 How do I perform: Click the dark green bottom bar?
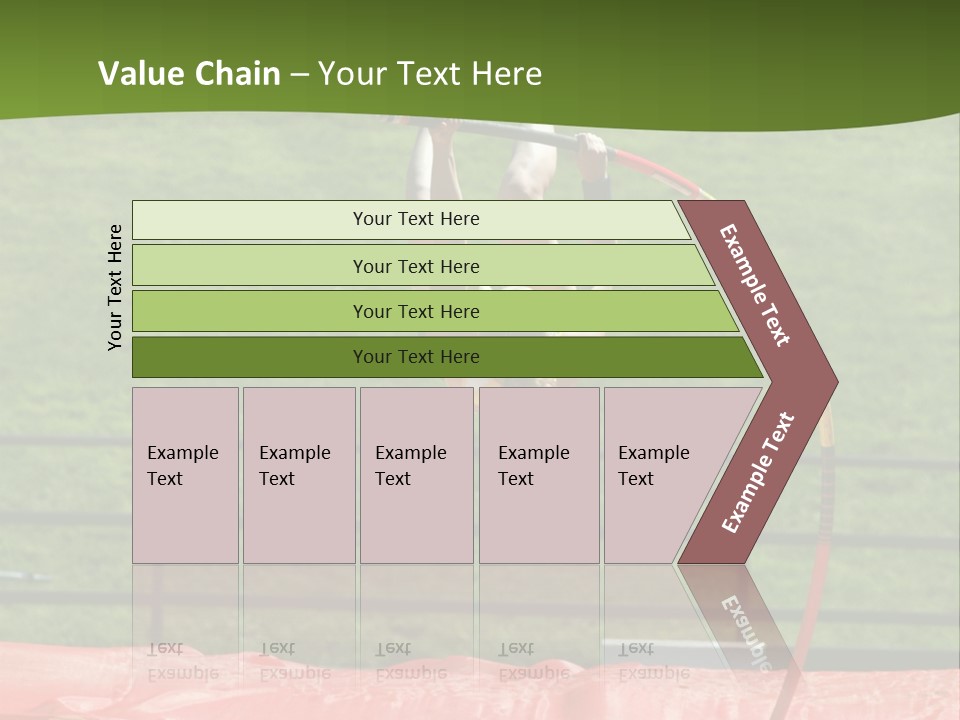[x=448, y=357]
